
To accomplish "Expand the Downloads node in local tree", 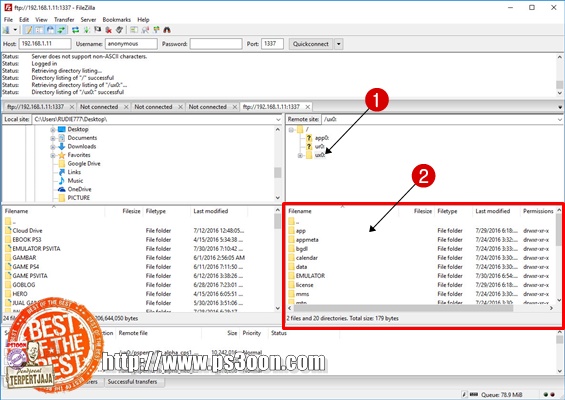I will tap(53, 147).
